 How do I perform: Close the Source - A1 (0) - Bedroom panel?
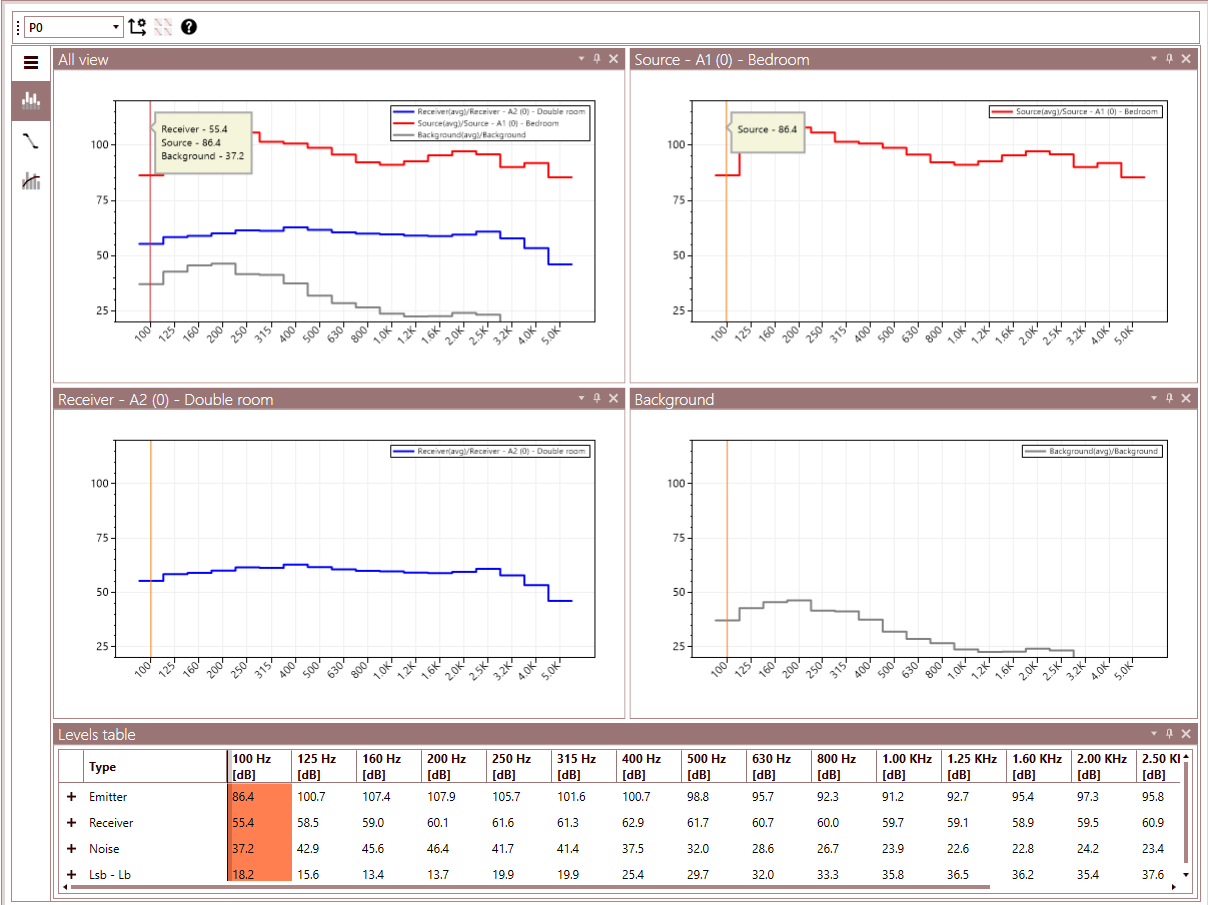point(1185,59)
